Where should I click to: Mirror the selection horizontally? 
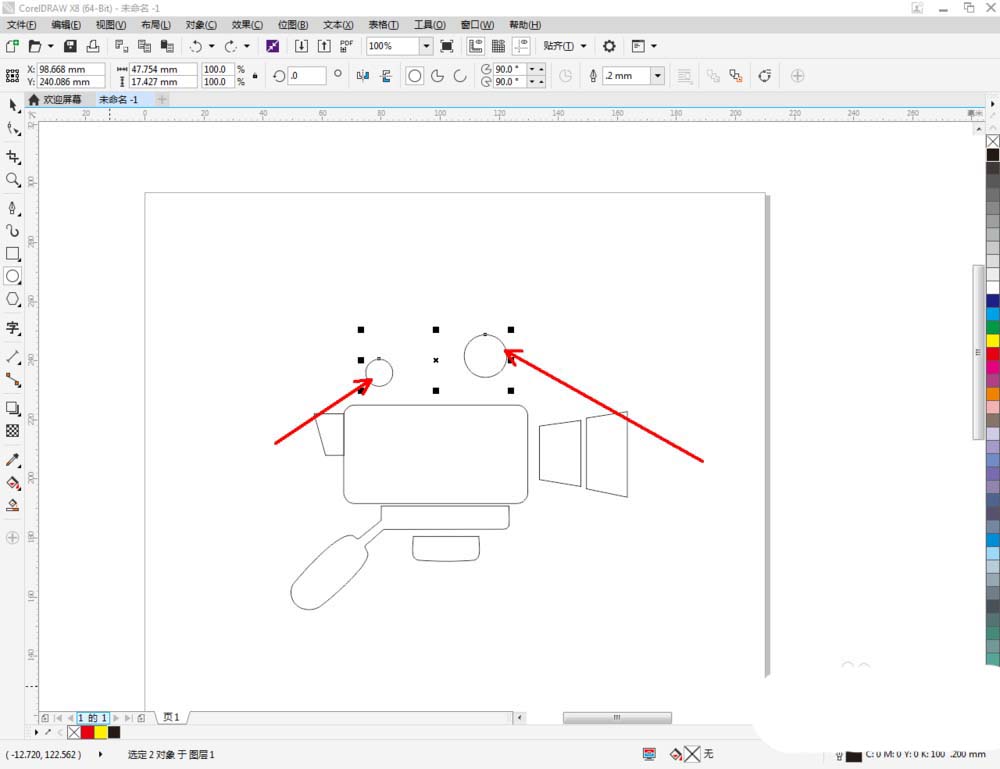pyautogui.click(x=363, y=76)
